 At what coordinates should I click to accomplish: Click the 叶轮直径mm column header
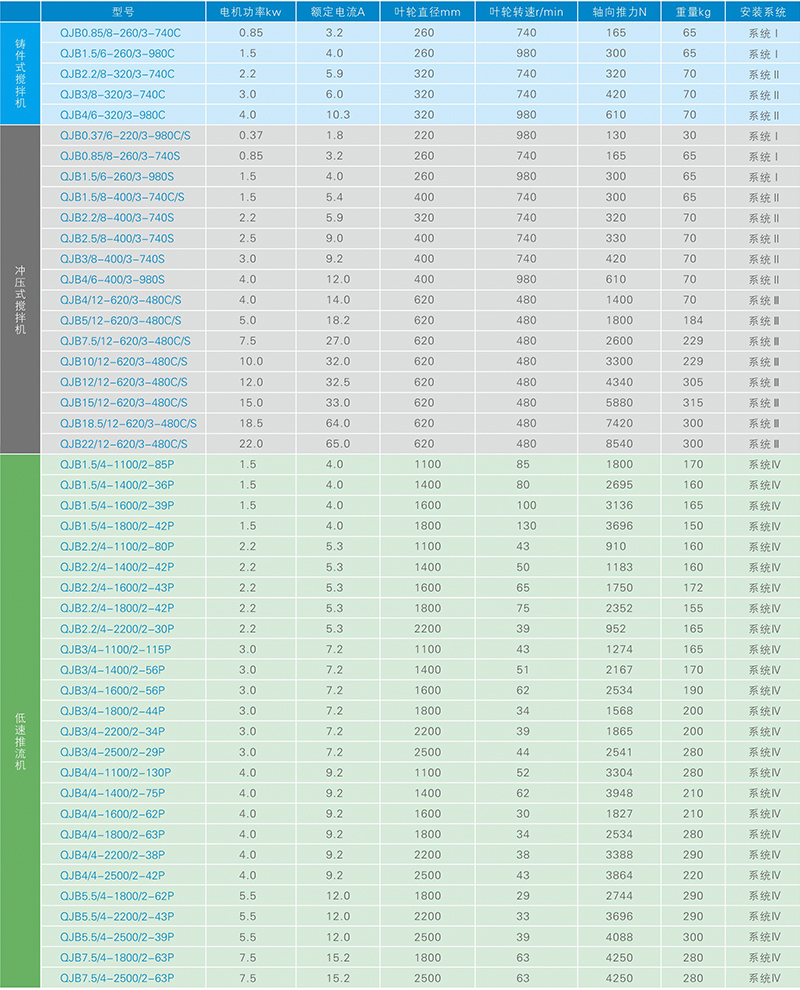(x=424, y=12)
